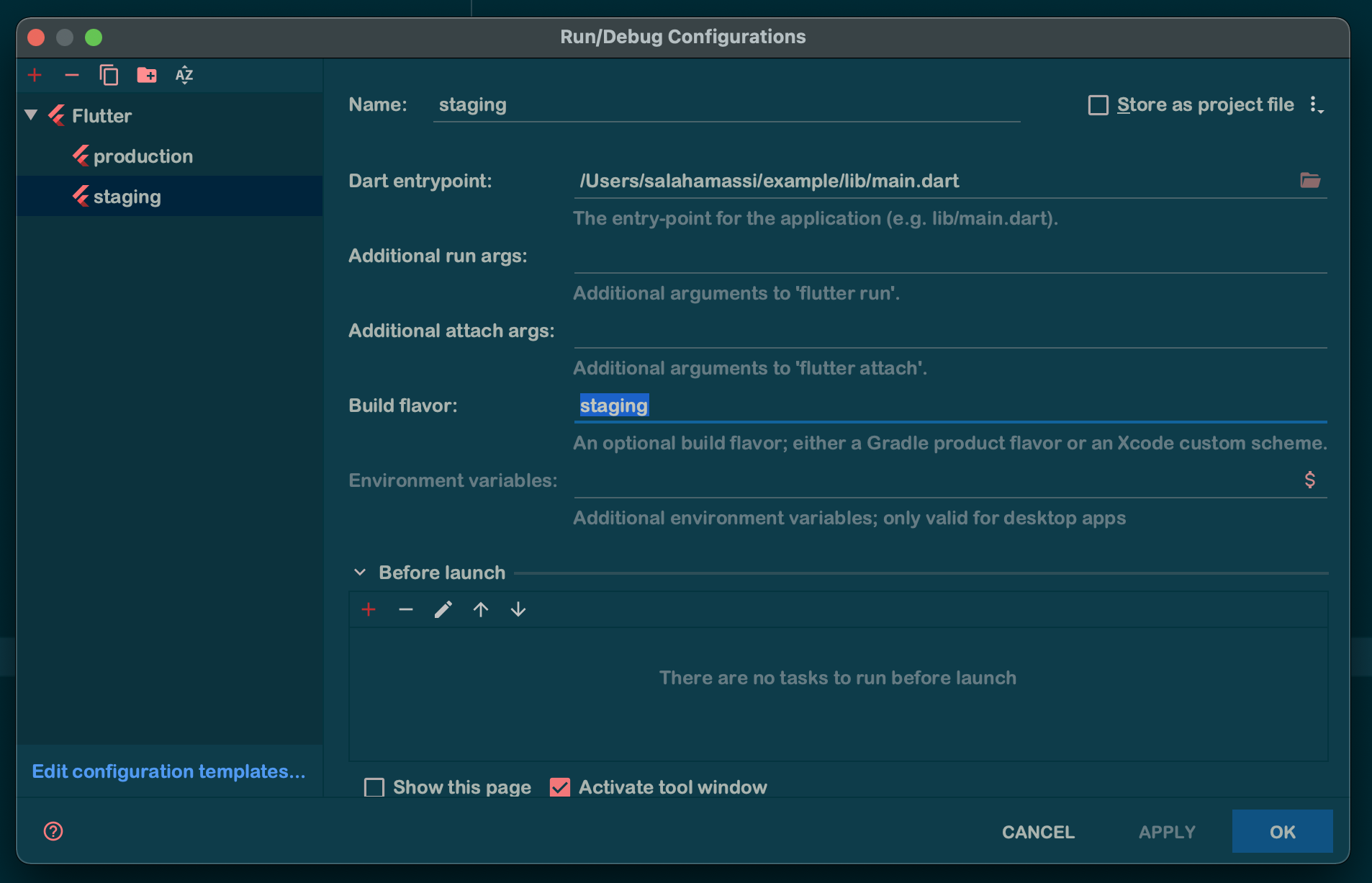Create a new configuration folder

tap(147, 75)
